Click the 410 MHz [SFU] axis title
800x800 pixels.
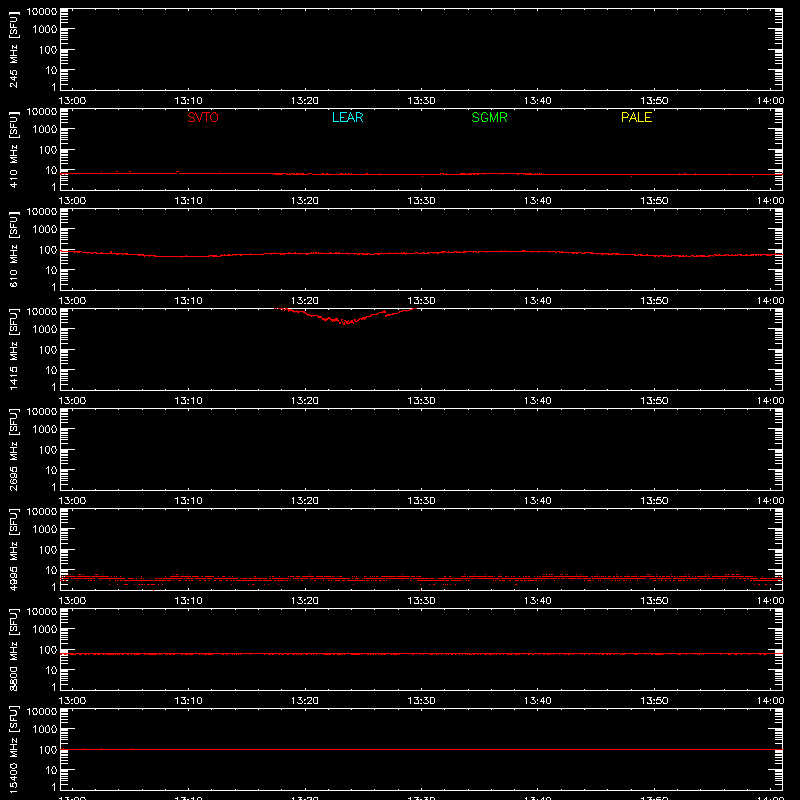14,149
